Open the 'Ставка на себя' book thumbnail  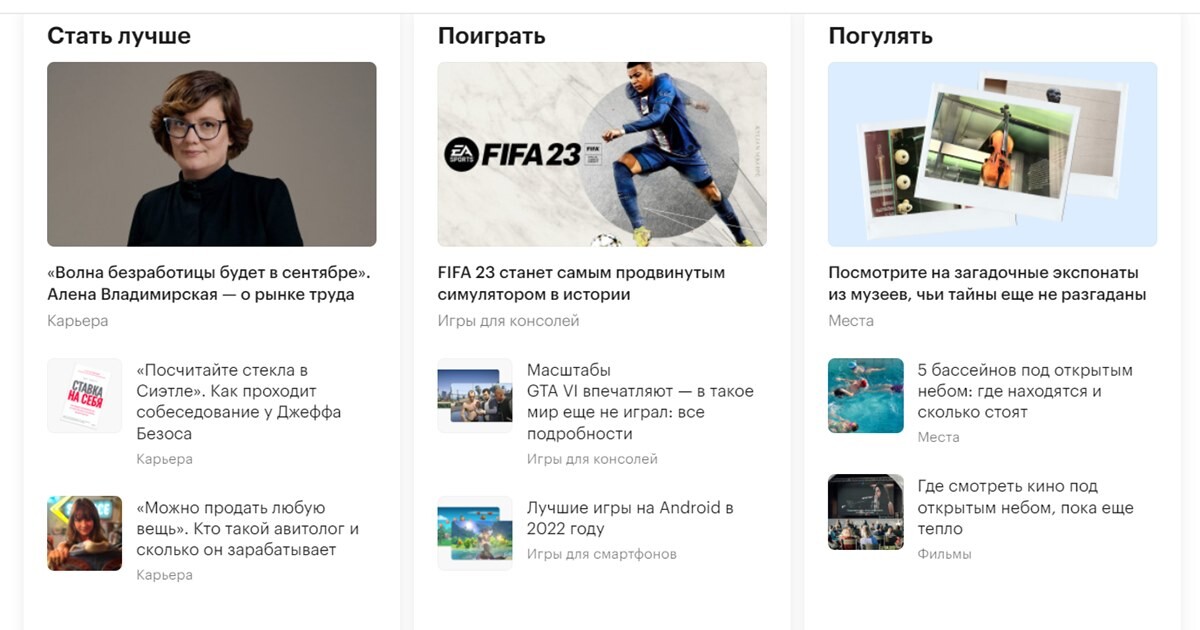point(85,396)
